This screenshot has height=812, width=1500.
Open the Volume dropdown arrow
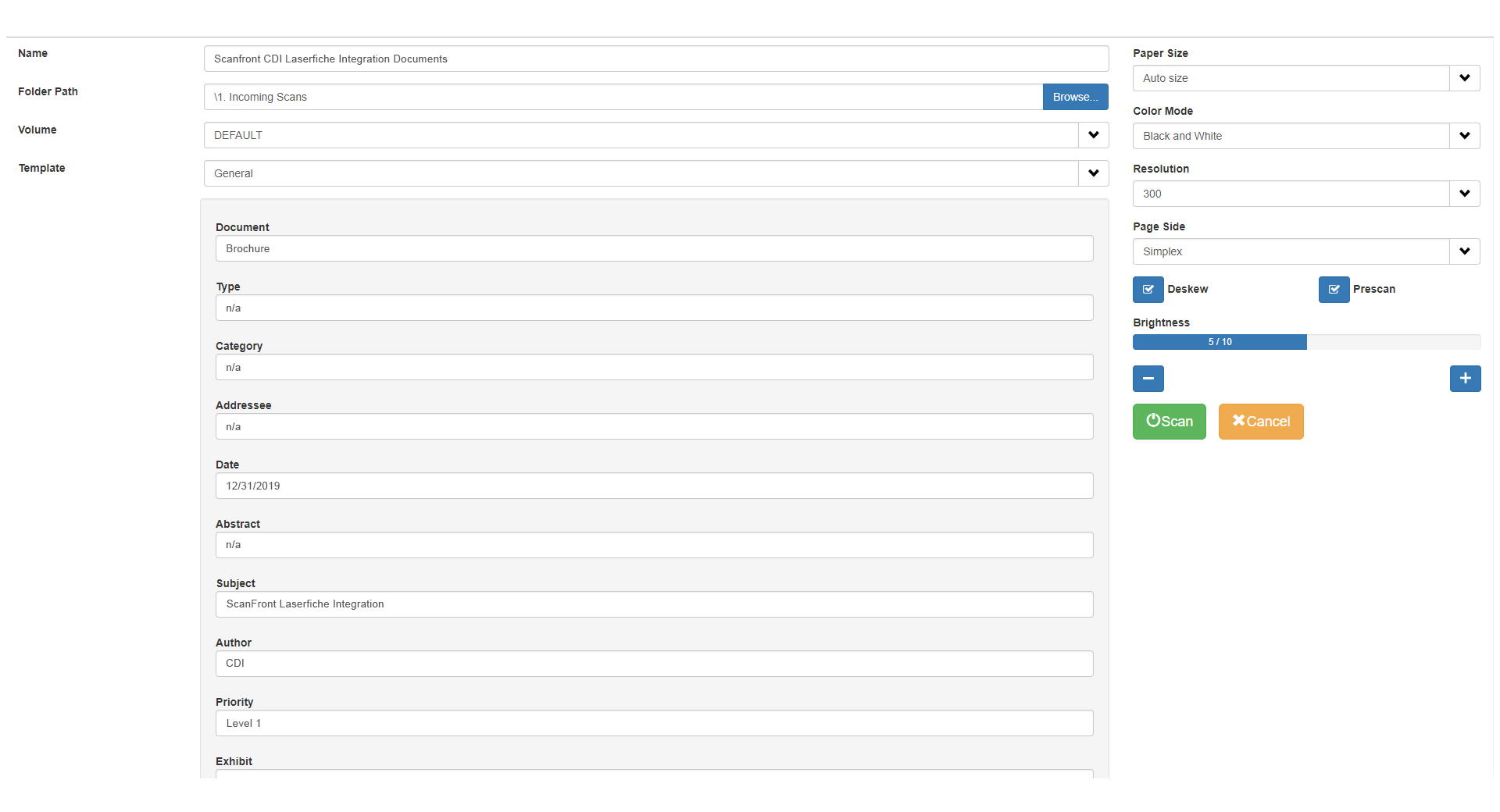click(1093, 135)
